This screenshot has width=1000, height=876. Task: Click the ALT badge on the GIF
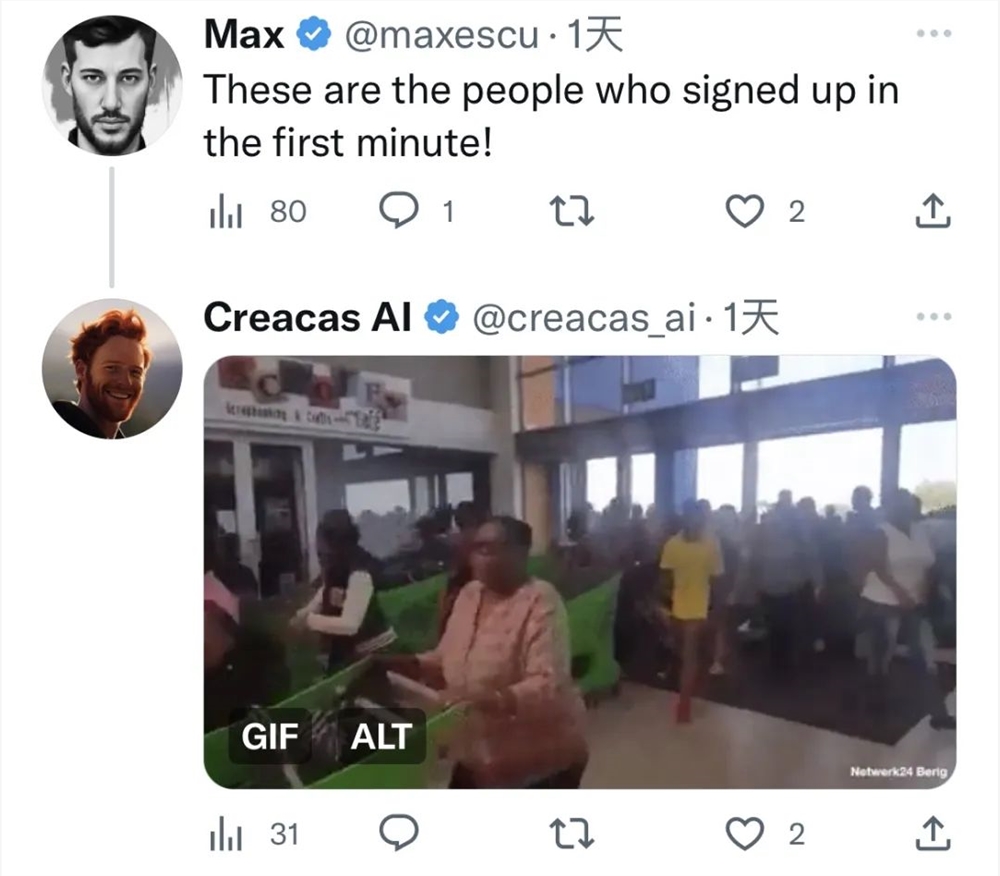[381, 736]
